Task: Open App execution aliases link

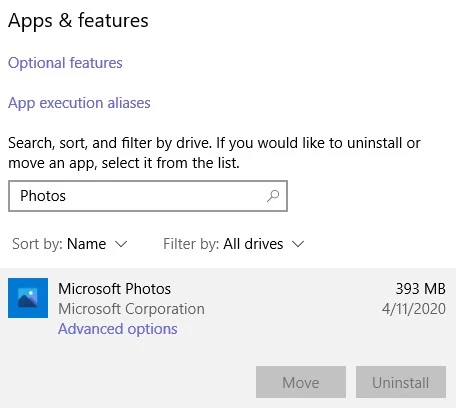Action: tap(79, 103)
